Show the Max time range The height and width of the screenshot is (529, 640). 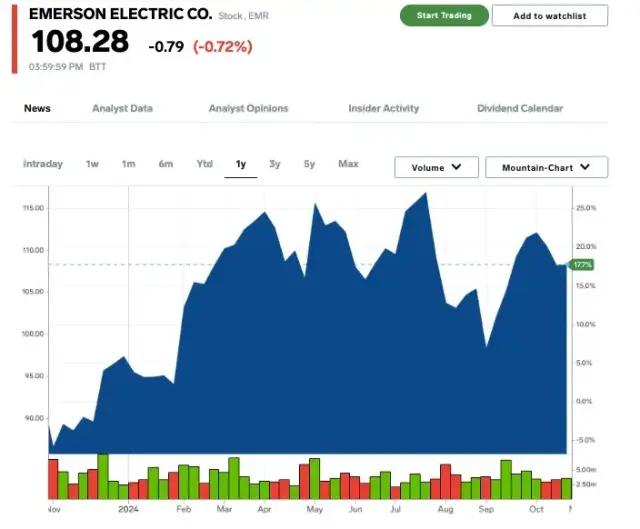pyautogui.click(x=348, y=164)
